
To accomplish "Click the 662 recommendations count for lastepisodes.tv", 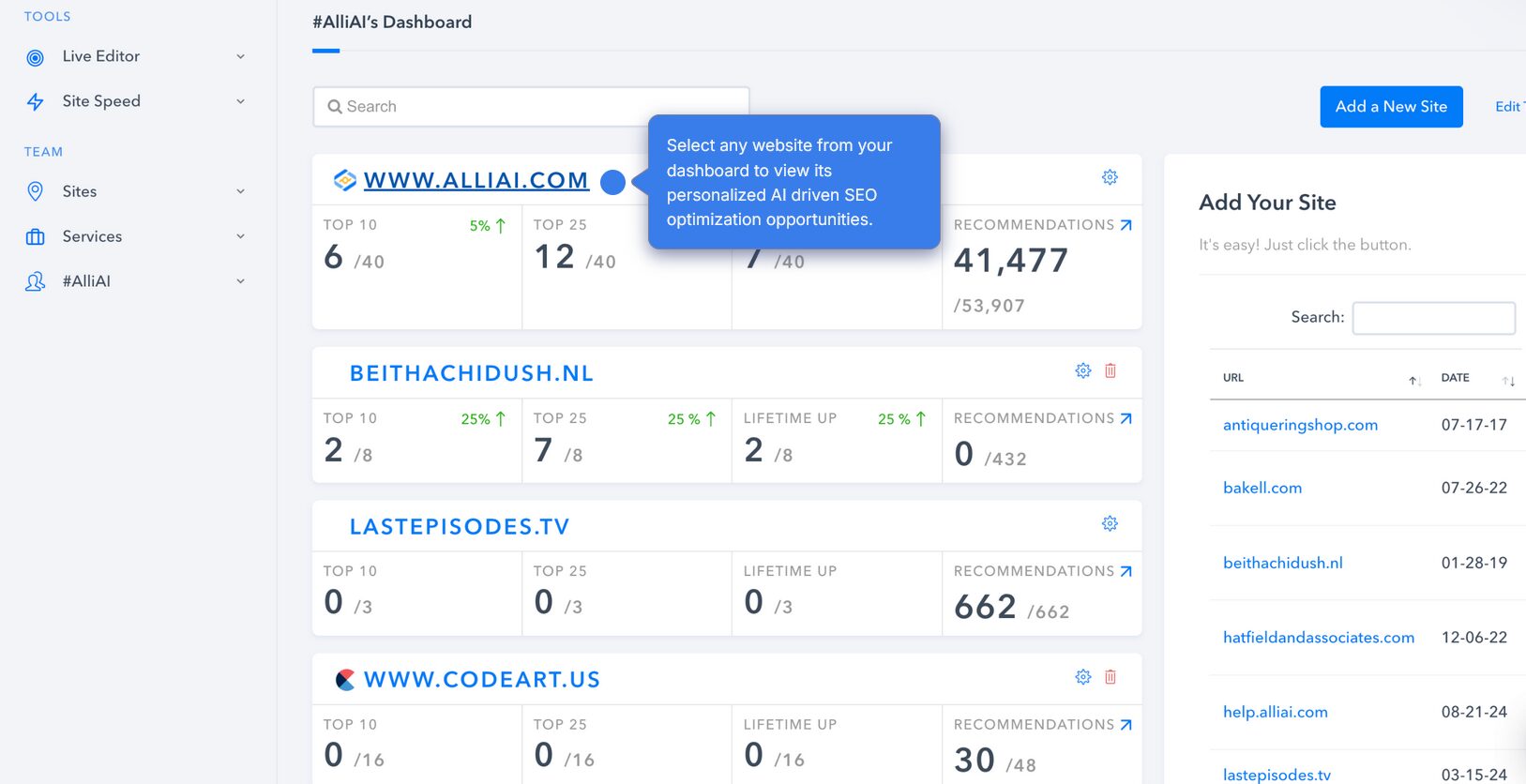I will (985, 607).
